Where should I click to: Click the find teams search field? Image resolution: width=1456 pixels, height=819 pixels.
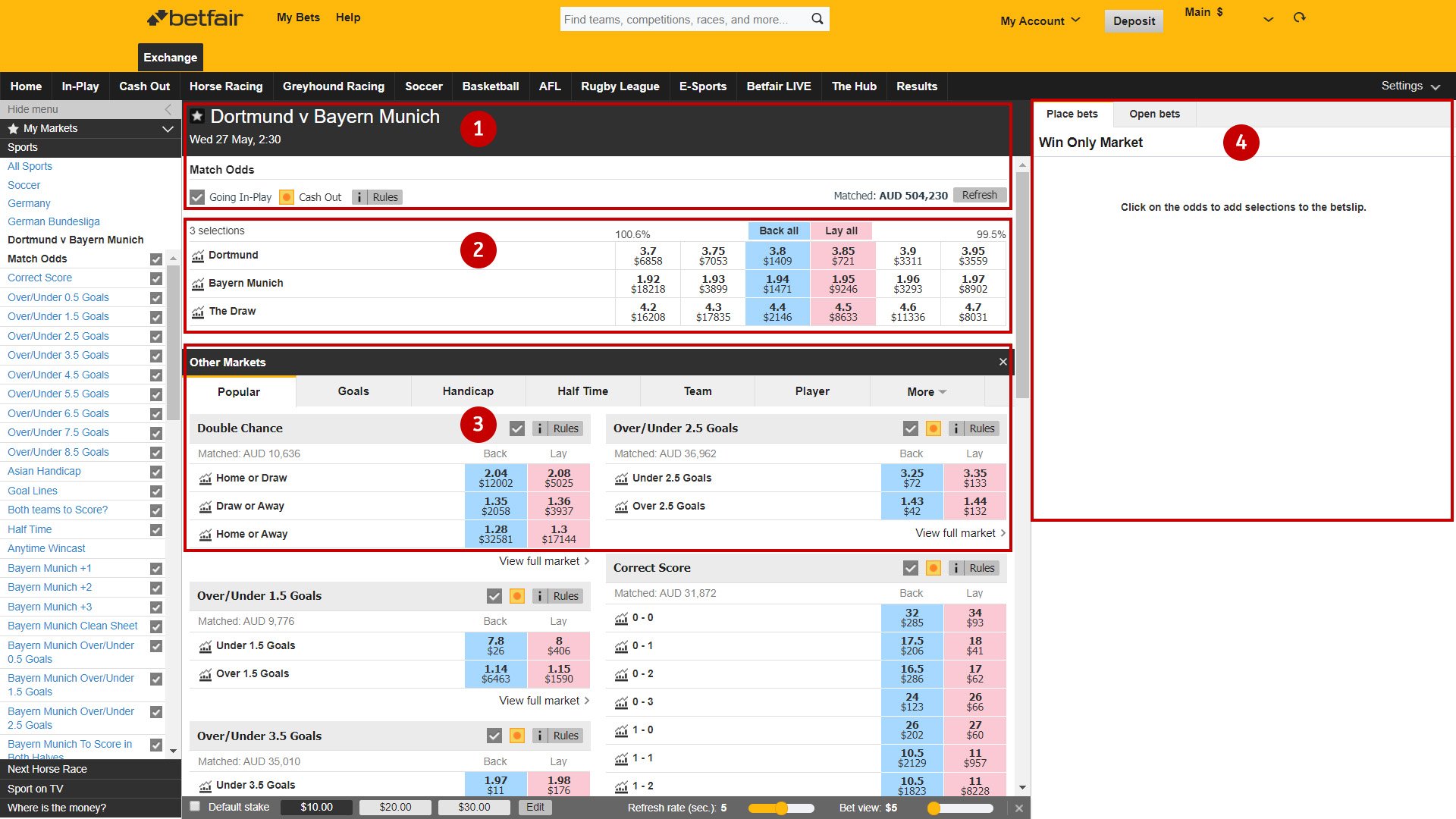(x=682, y=19)
